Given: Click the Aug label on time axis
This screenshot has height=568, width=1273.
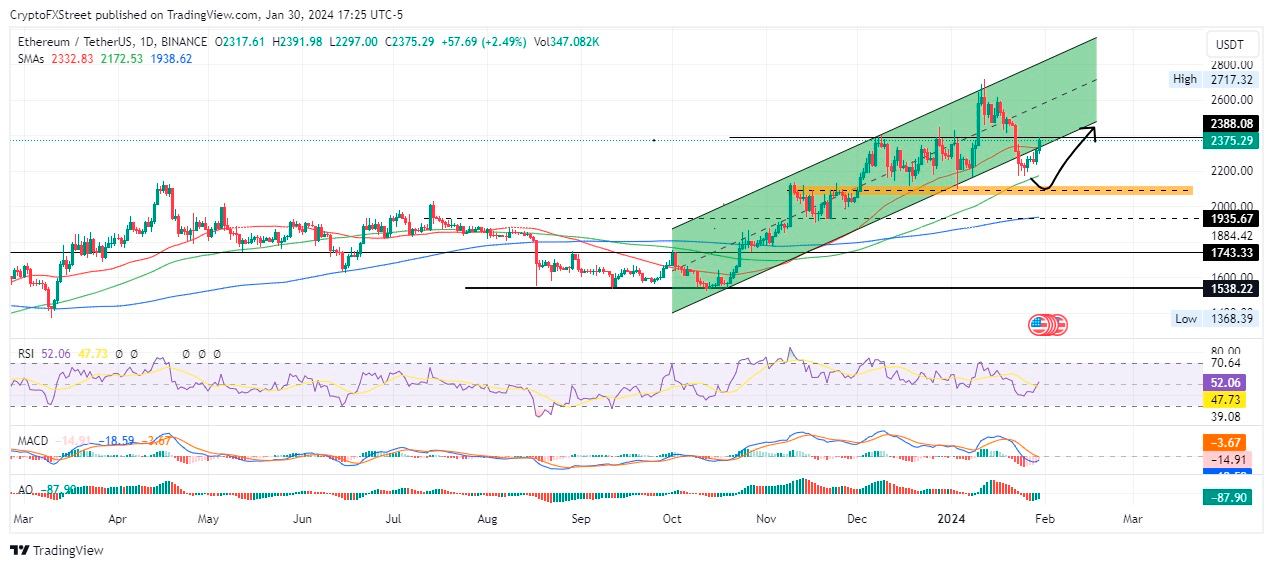Looking at the screenshot, I should 488,520.
